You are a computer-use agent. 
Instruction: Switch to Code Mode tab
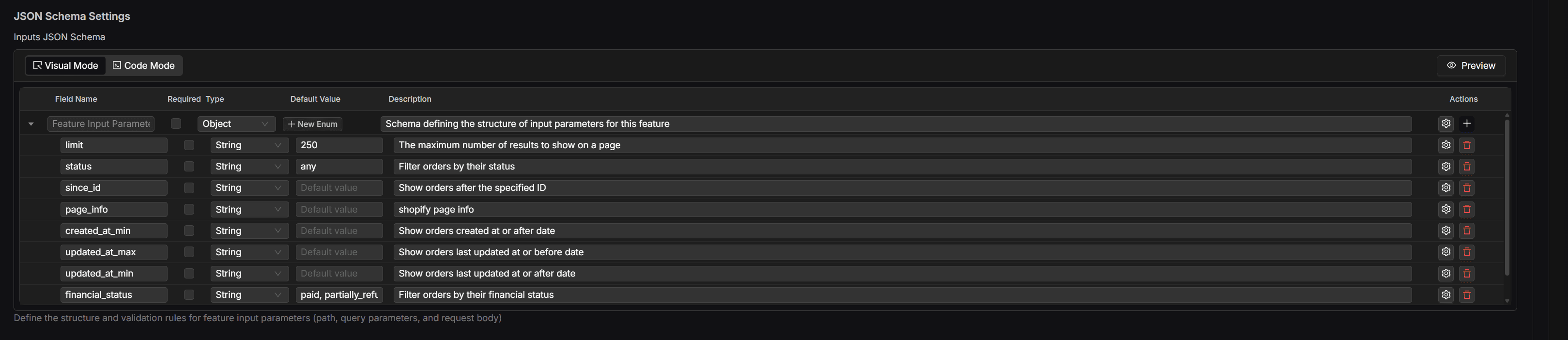(144, 66)
